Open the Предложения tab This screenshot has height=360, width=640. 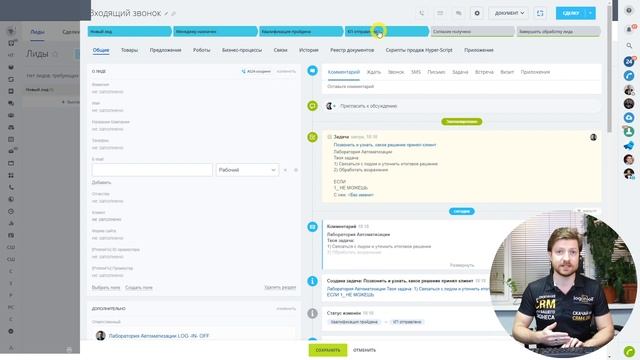click(x=165, y=50)
